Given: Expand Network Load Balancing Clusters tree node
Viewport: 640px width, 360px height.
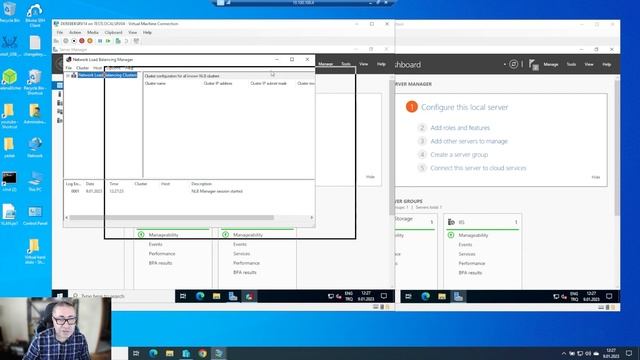Looking at the screenshot, I should coord(68,76).
